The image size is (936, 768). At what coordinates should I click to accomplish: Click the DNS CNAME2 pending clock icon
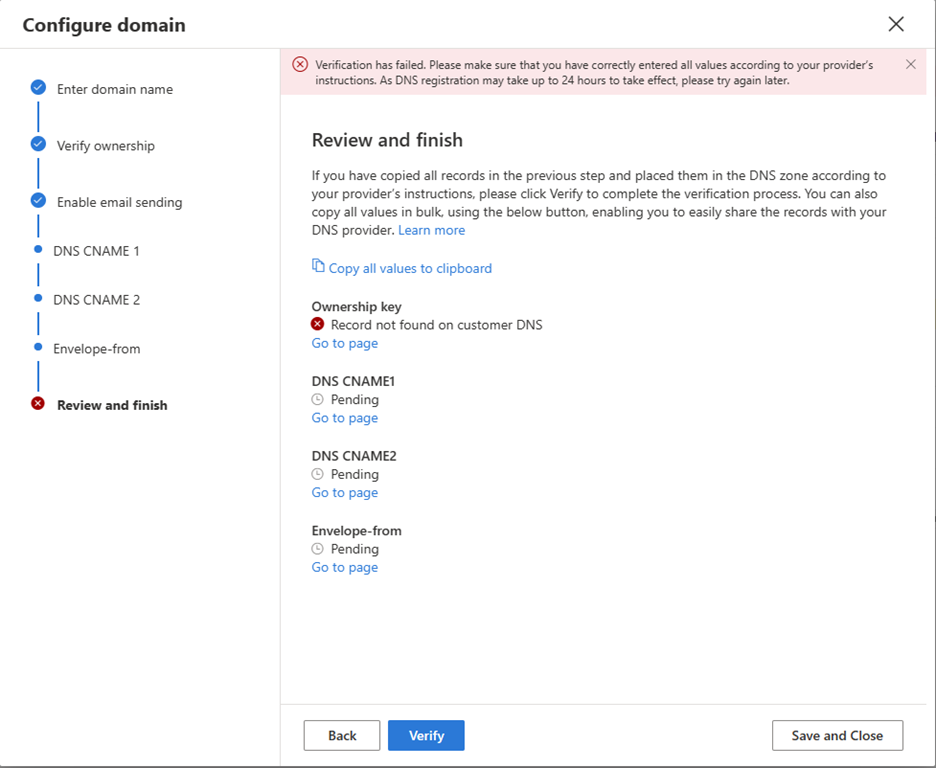point(318,474)
